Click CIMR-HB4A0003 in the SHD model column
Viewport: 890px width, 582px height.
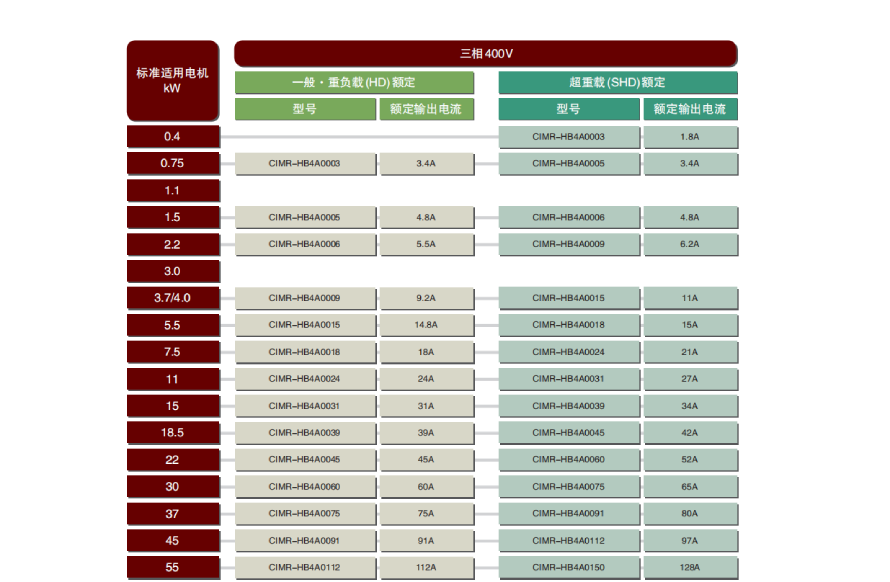(568, 137)
